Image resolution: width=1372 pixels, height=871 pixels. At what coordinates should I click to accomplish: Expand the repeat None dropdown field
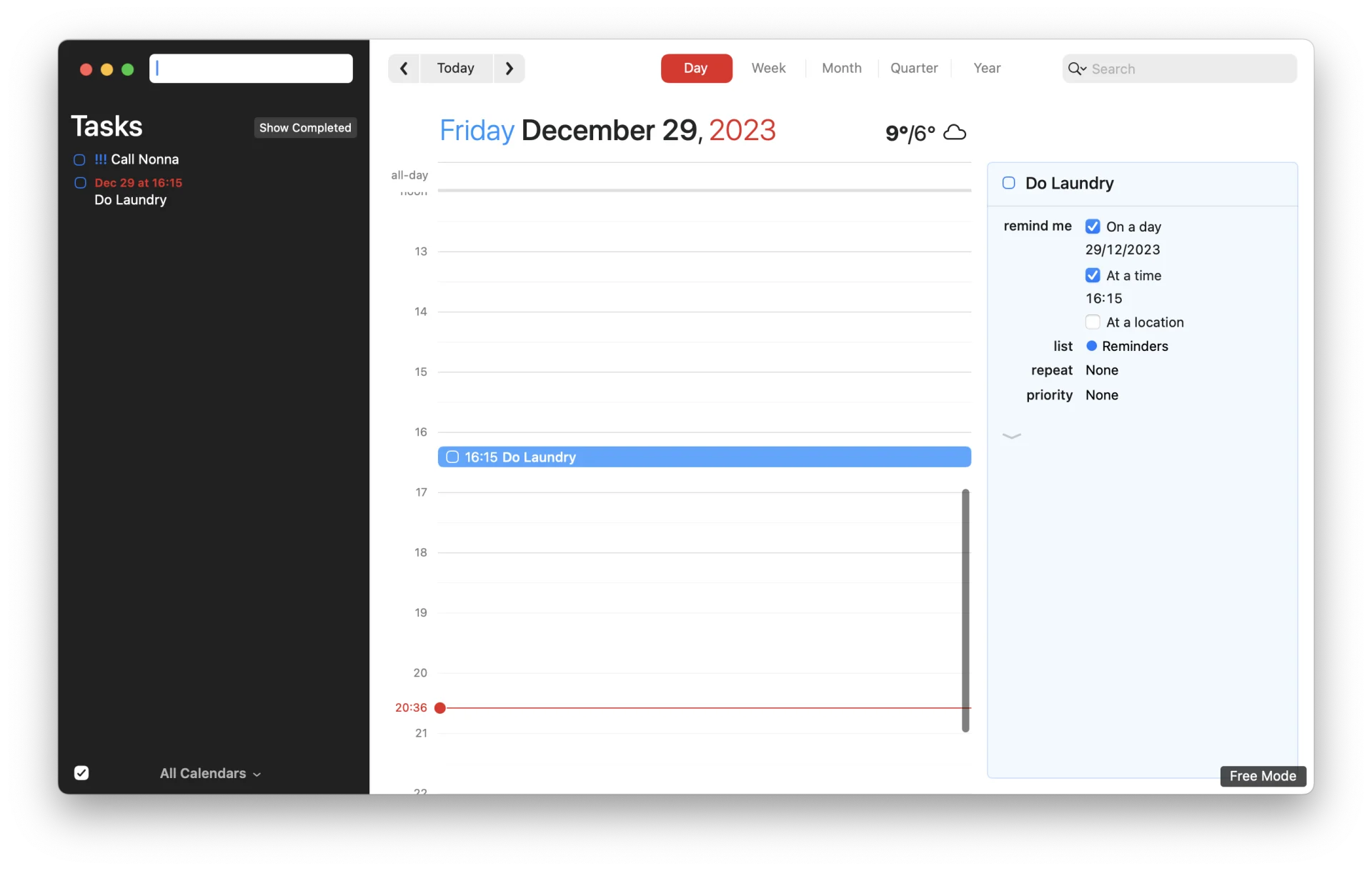(1102, 370)
